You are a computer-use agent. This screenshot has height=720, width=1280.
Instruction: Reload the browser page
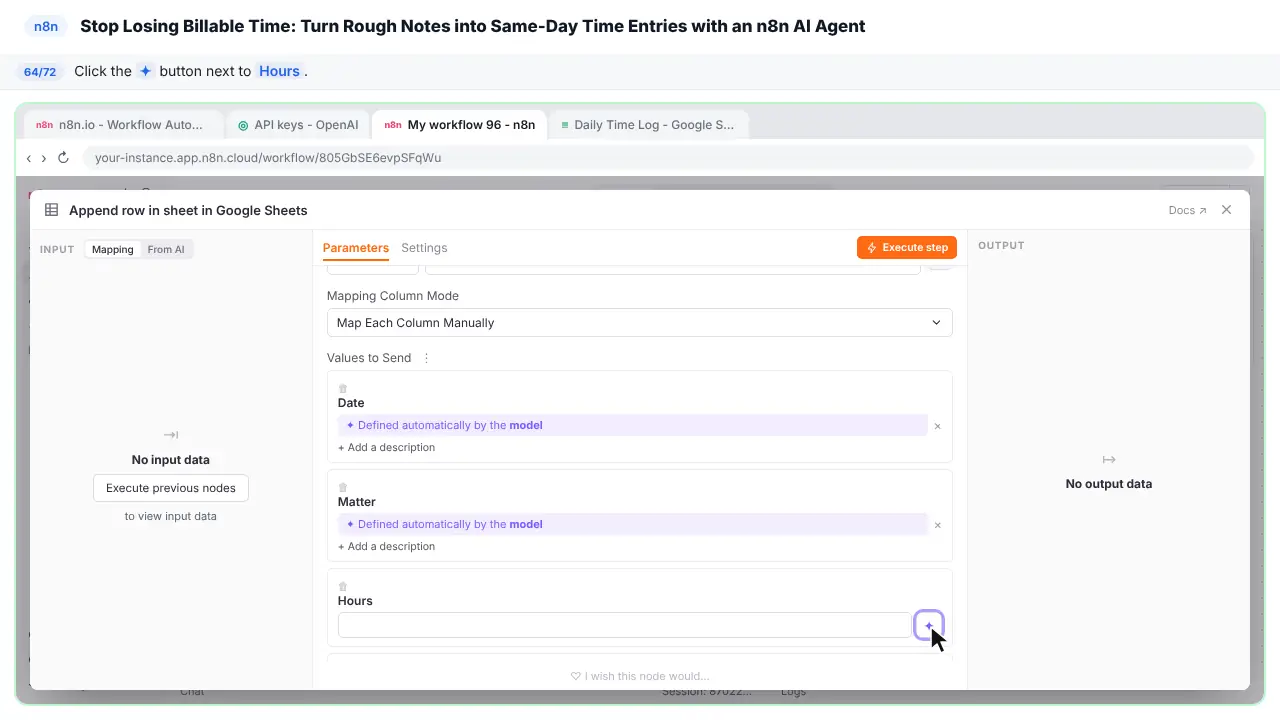[x=63, y=158]
